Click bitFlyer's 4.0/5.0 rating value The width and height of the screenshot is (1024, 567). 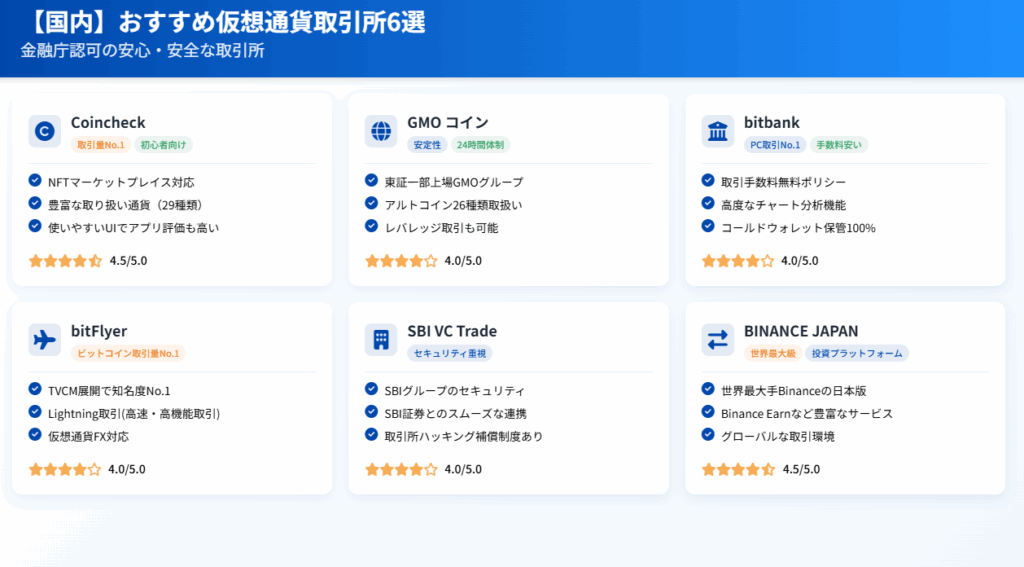(127, 469)
